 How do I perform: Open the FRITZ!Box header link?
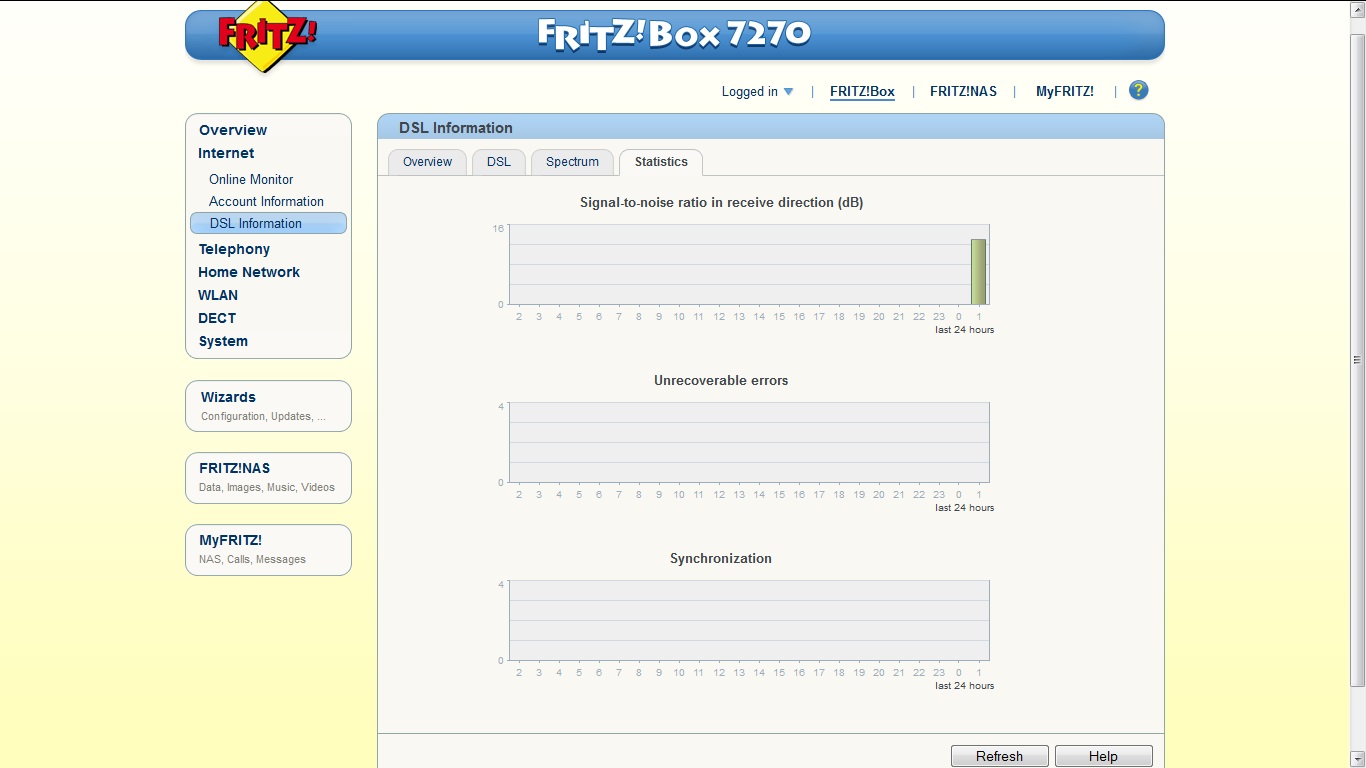tap(862, 91)
